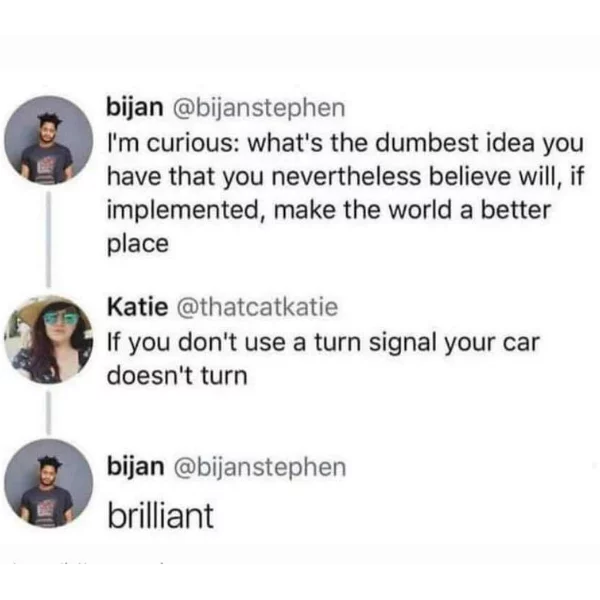Open the 'brilliant' reply tweet

point(160,515)
